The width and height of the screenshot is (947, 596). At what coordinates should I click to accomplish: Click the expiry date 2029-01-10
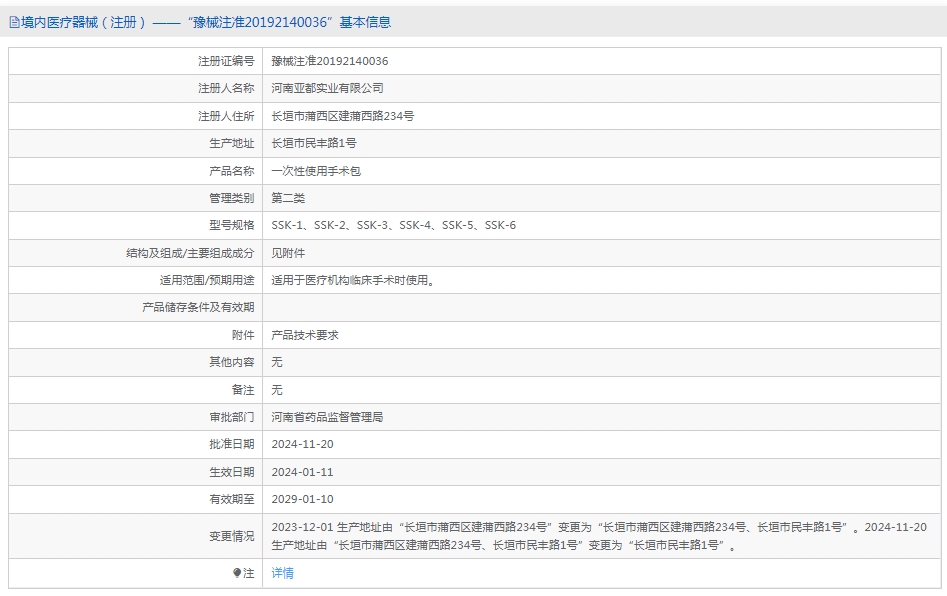302,499
